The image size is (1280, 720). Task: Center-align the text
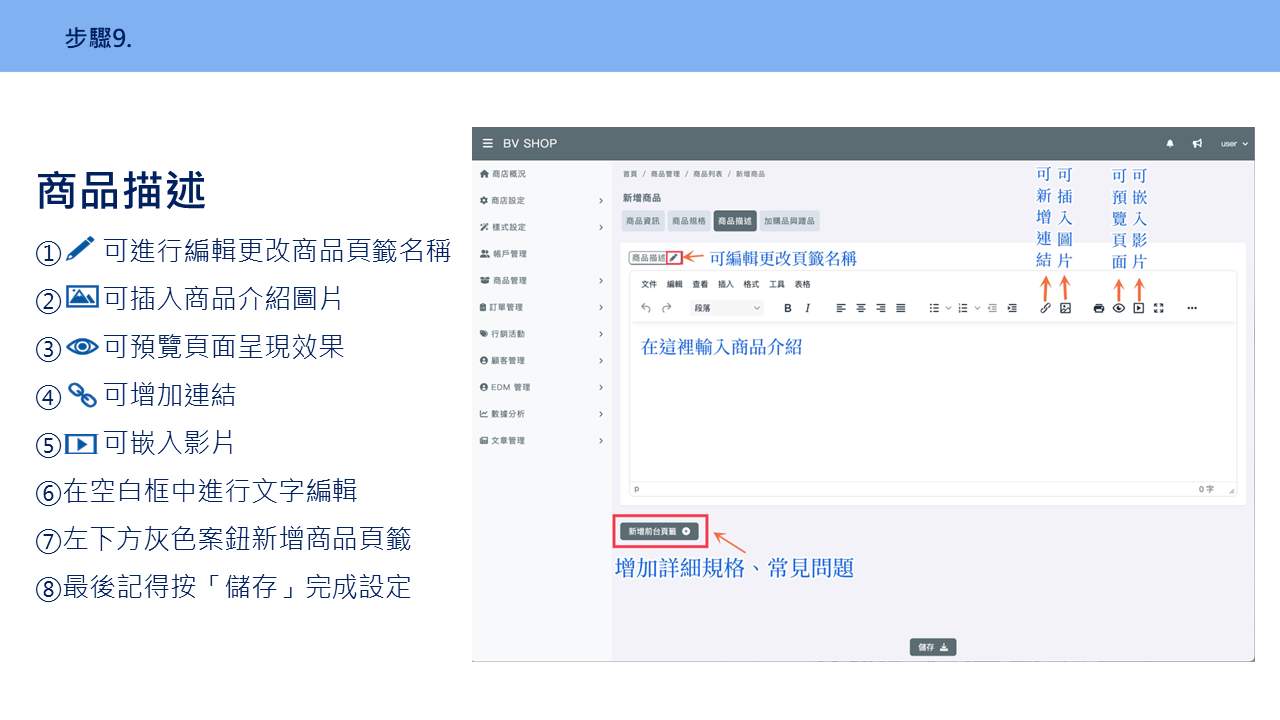pos(861,308)
